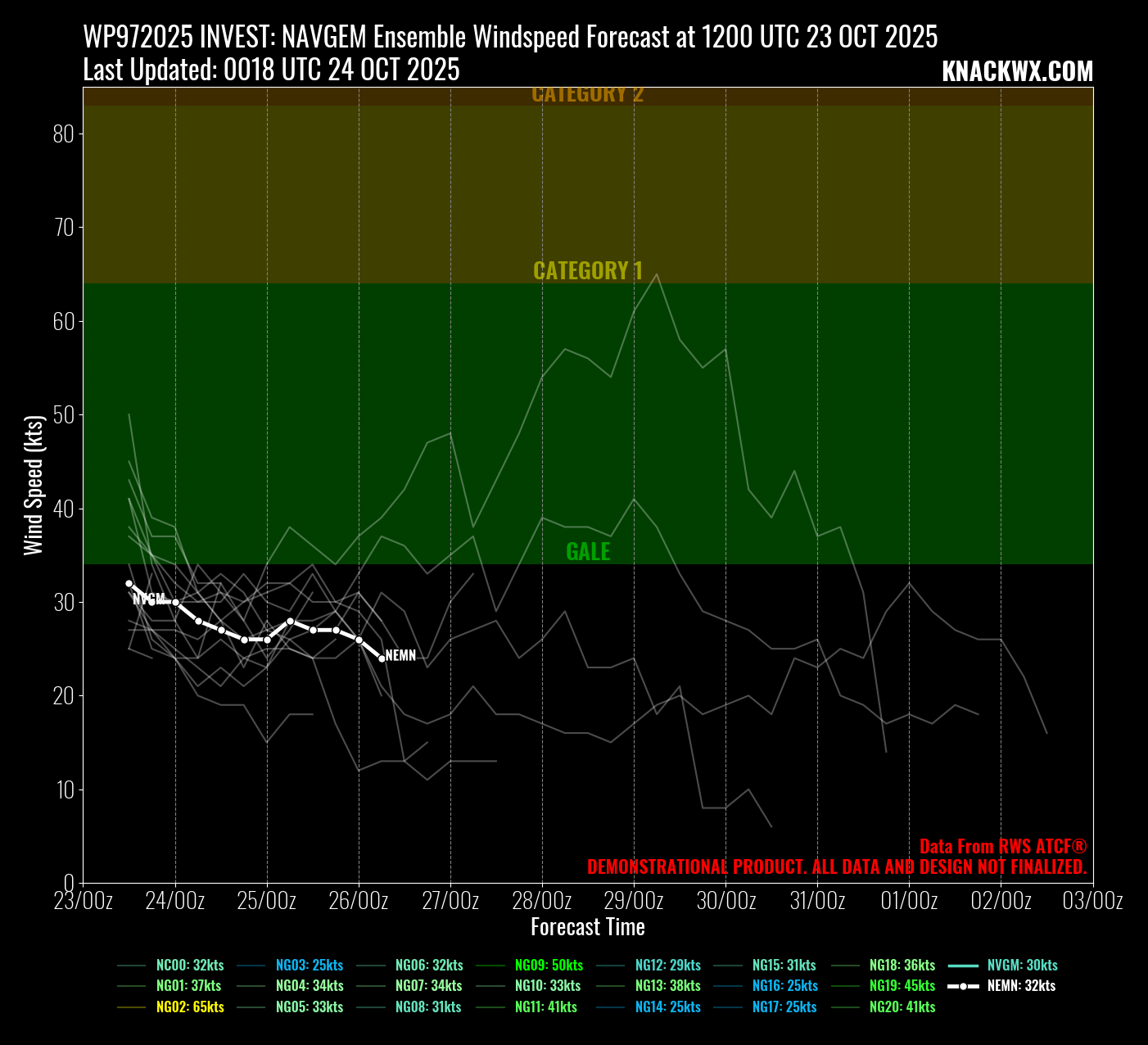Click the Forecast Time axis title
The width and height of the screenshot is (1148, 1045).
pos(588,927)
